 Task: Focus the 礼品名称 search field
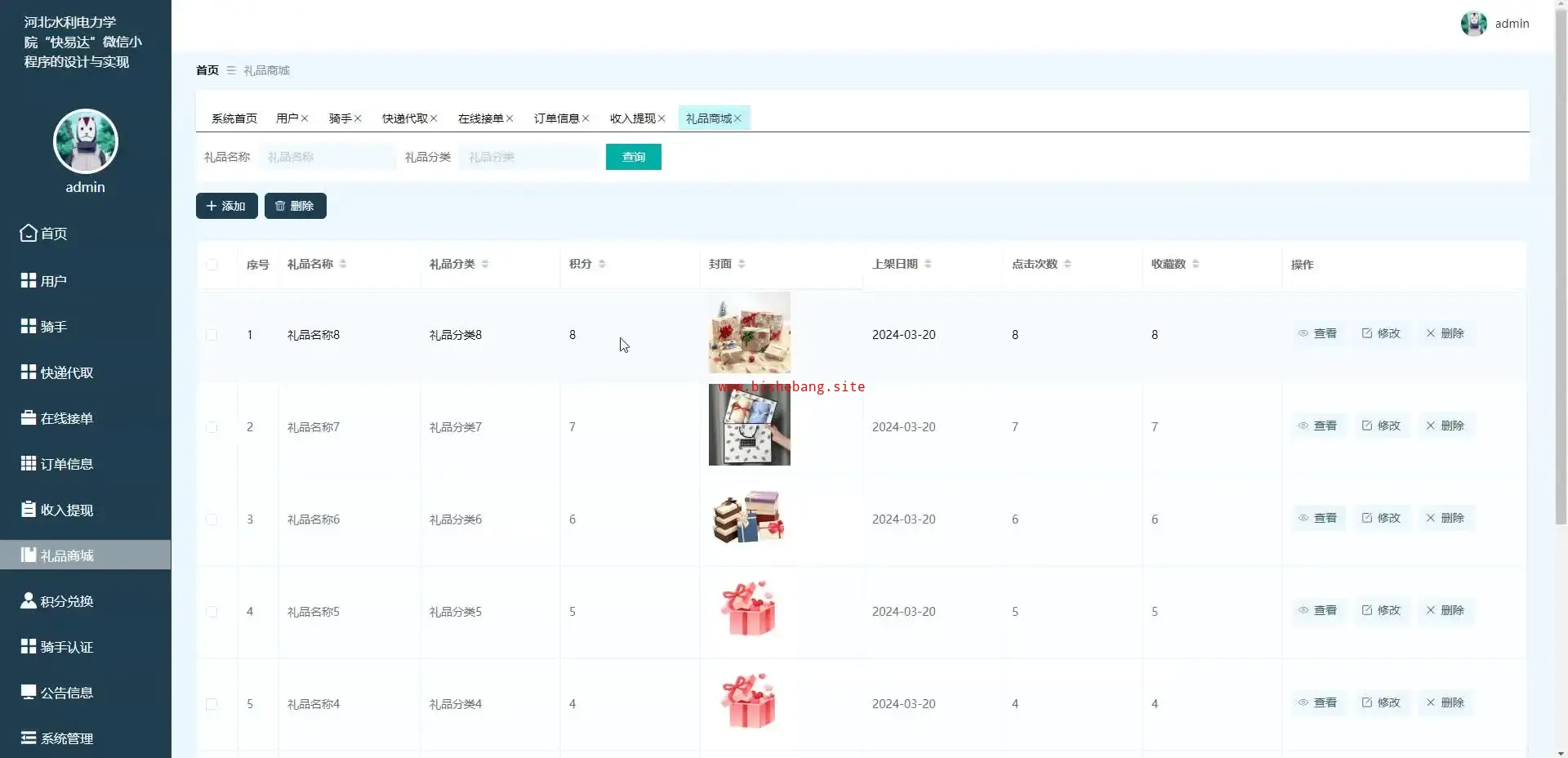[x=327, y=157]
